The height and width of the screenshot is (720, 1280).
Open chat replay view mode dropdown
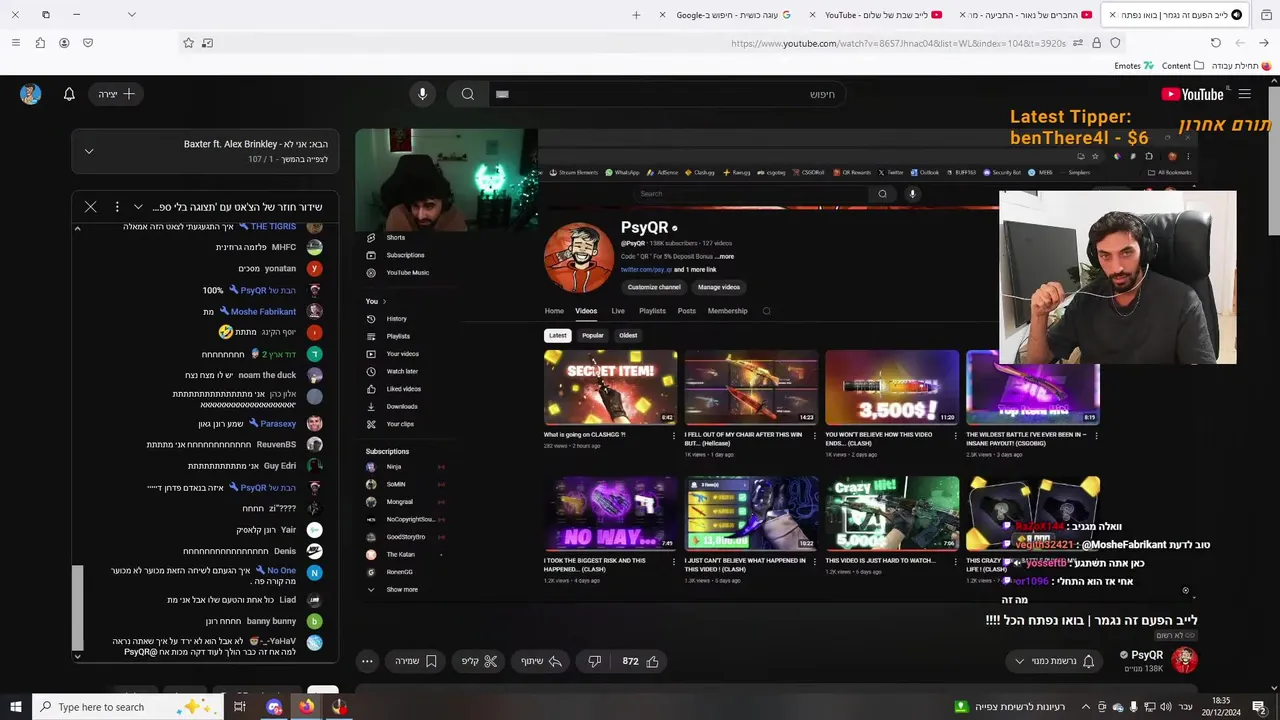point(138,207)
